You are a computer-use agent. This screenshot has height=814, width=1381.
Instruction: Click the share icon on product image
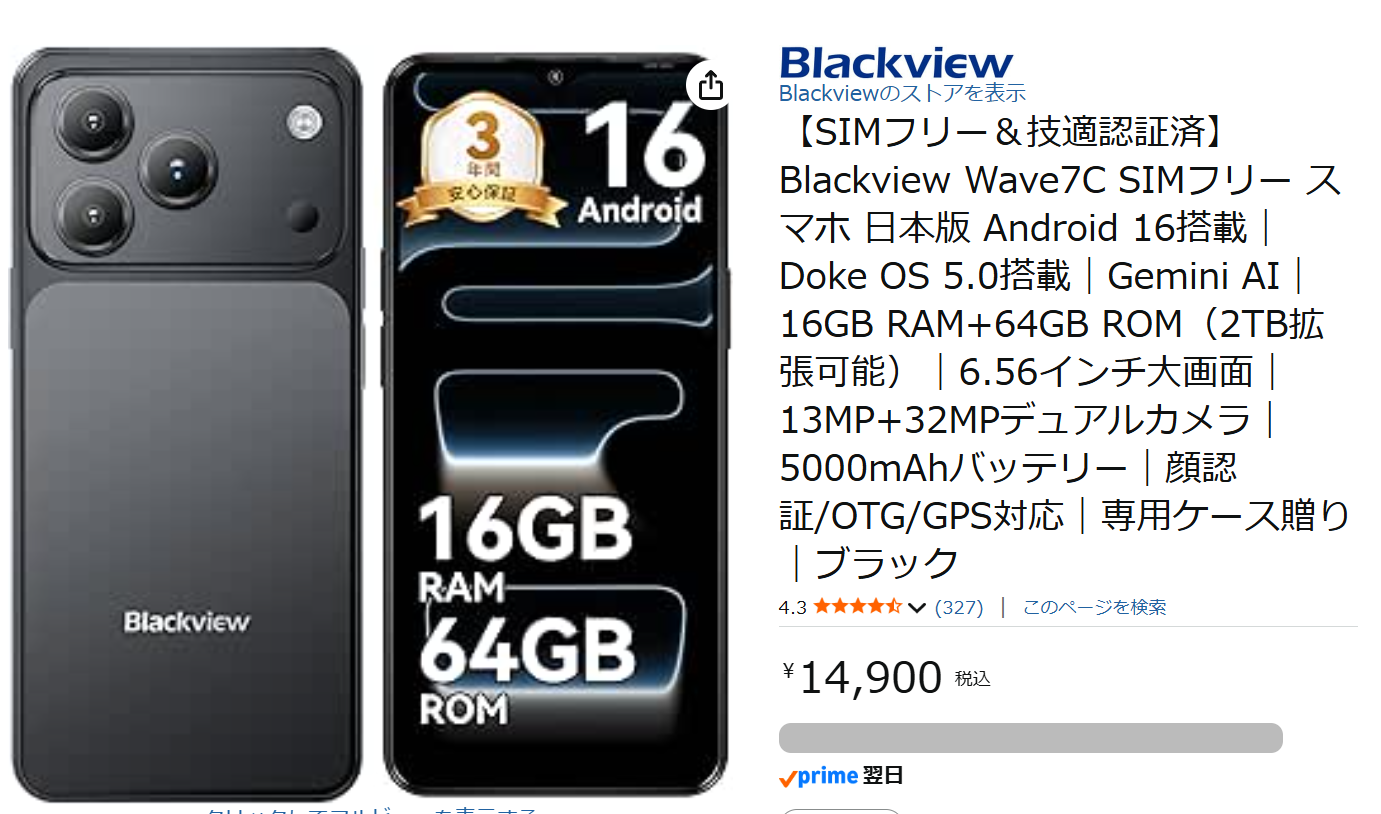(x=710, y=85)
